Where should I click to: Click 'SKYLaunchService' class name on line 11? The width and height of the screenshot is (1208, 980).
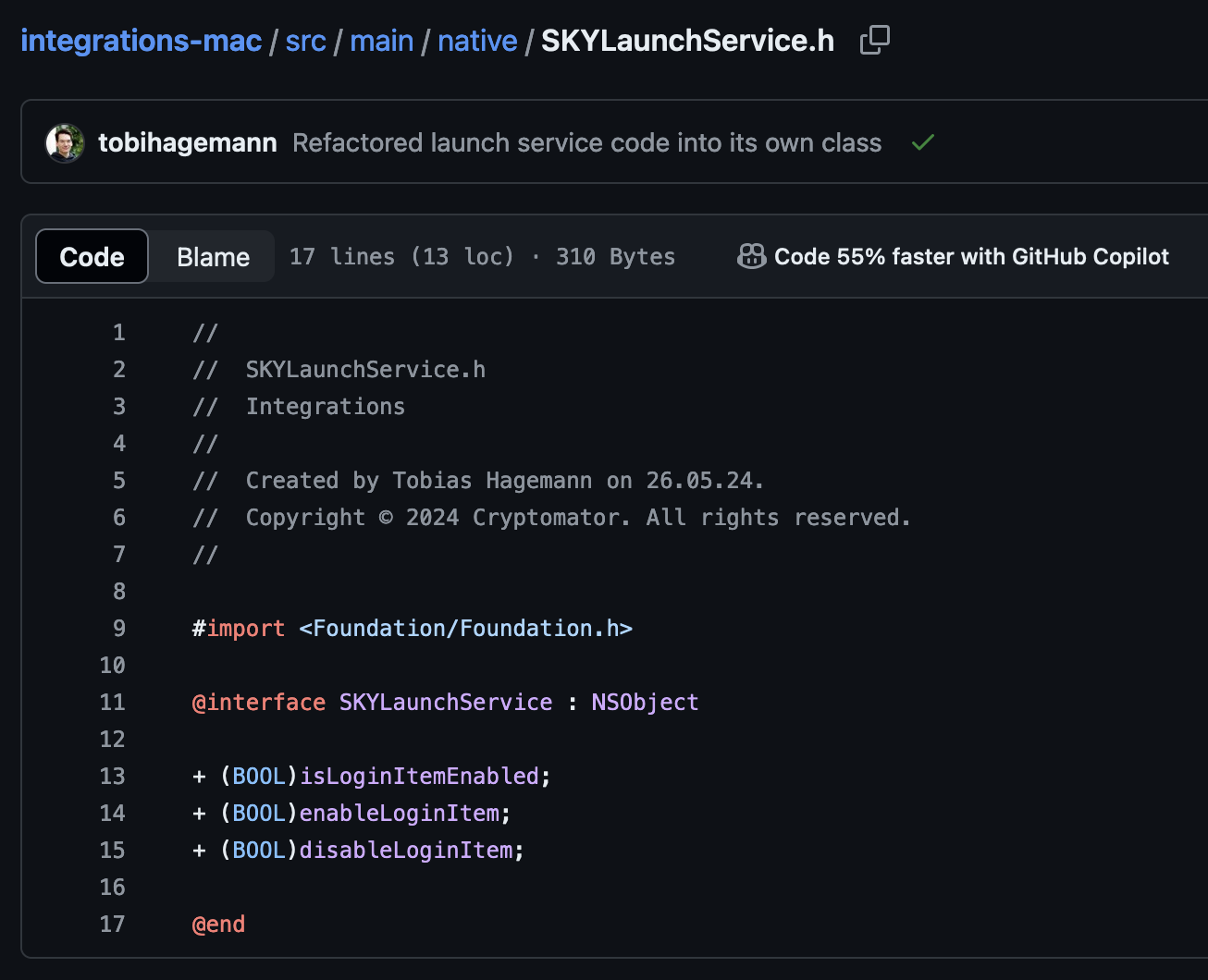[x=446, y=702]
